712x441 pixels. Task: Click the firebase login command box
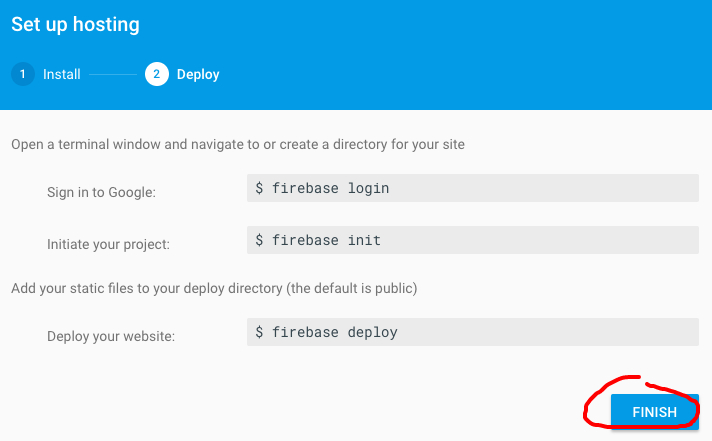click(x=472, y=188)
